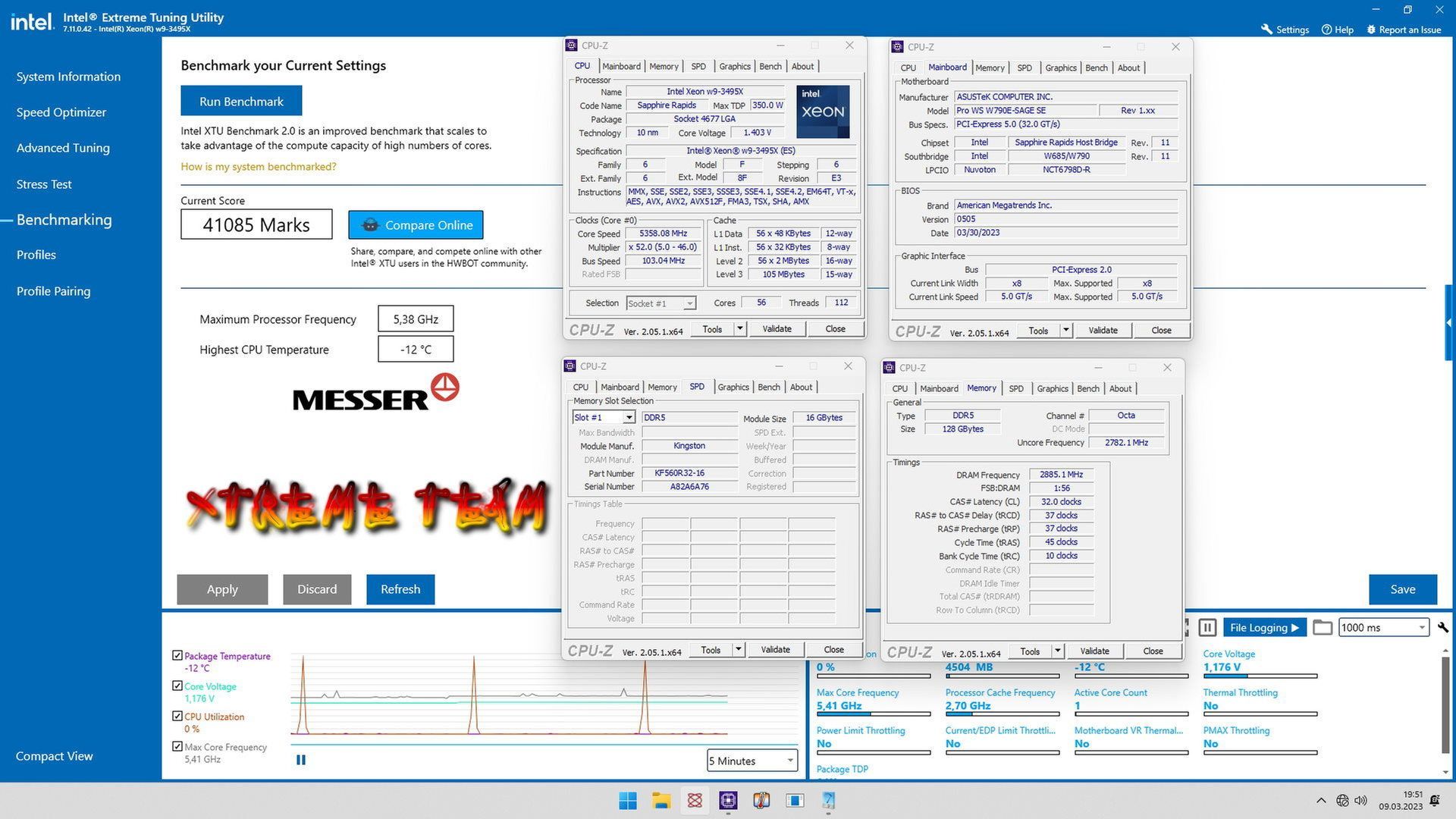Open the Settings wrench in XTU header

click(x=1285, y=30)
